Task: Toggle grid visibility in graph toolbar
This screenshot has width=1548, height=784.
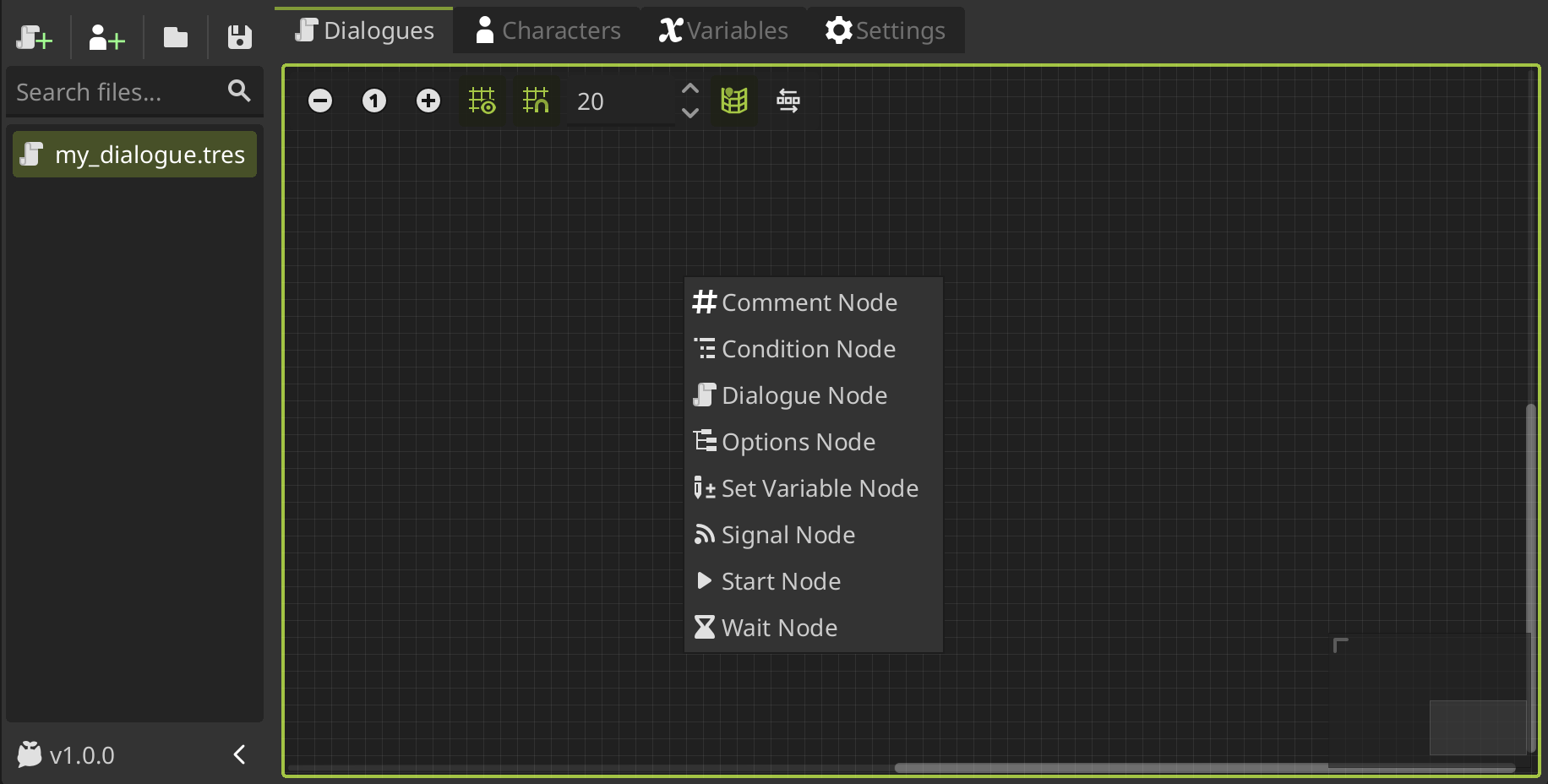Action: tap(482, 101)
